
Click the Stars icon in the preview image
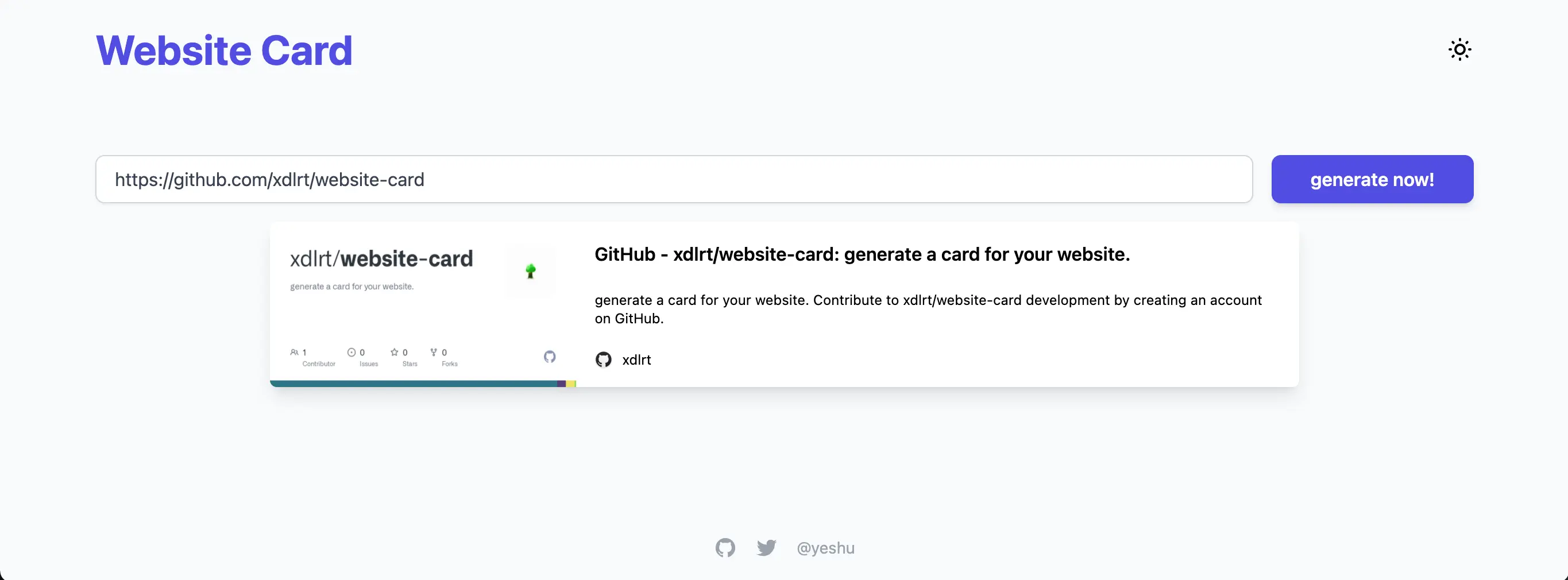tap(395, 353)
